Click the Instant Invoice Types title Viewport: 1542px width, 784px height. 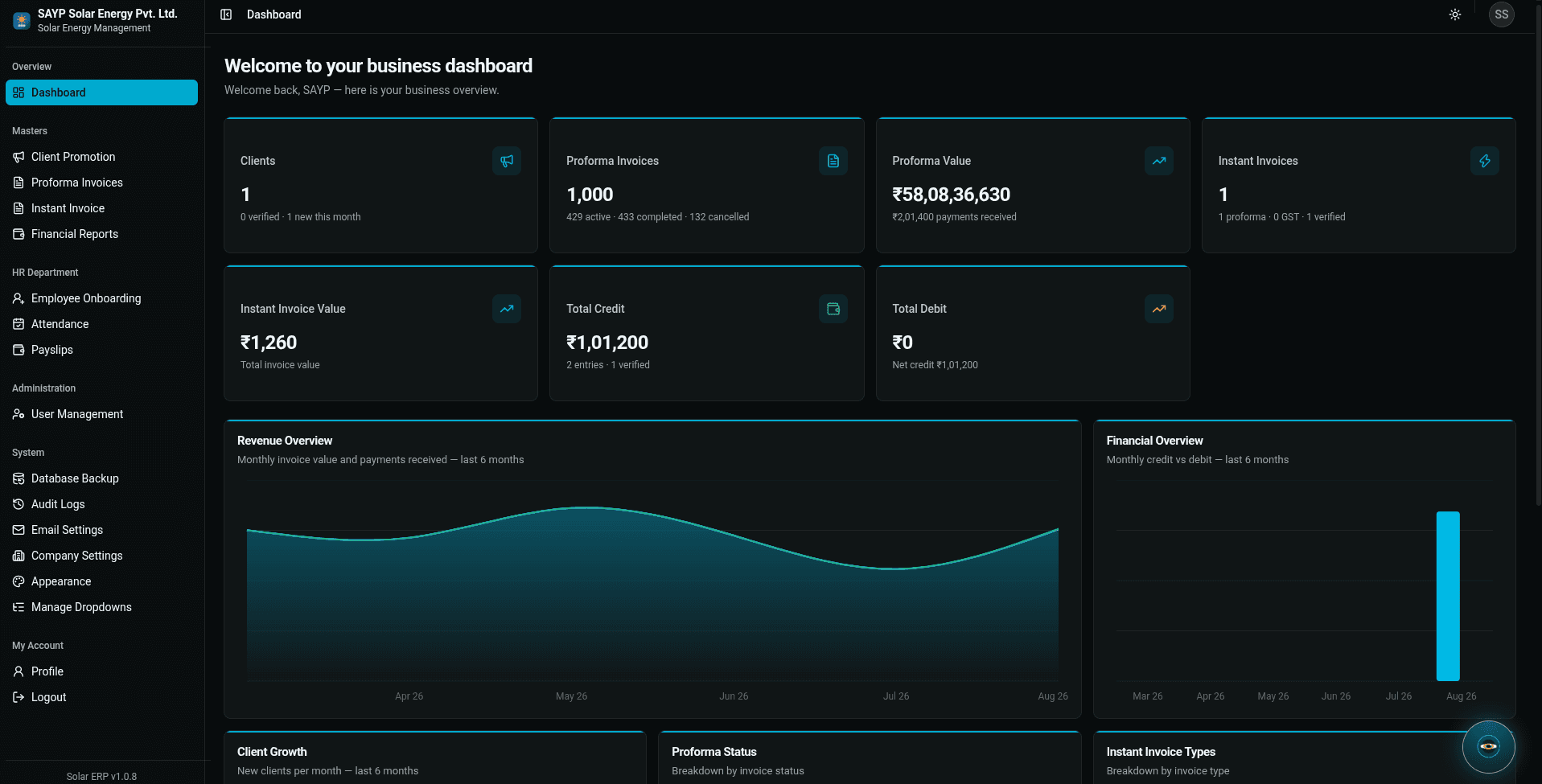click(x=1161, y=752)
